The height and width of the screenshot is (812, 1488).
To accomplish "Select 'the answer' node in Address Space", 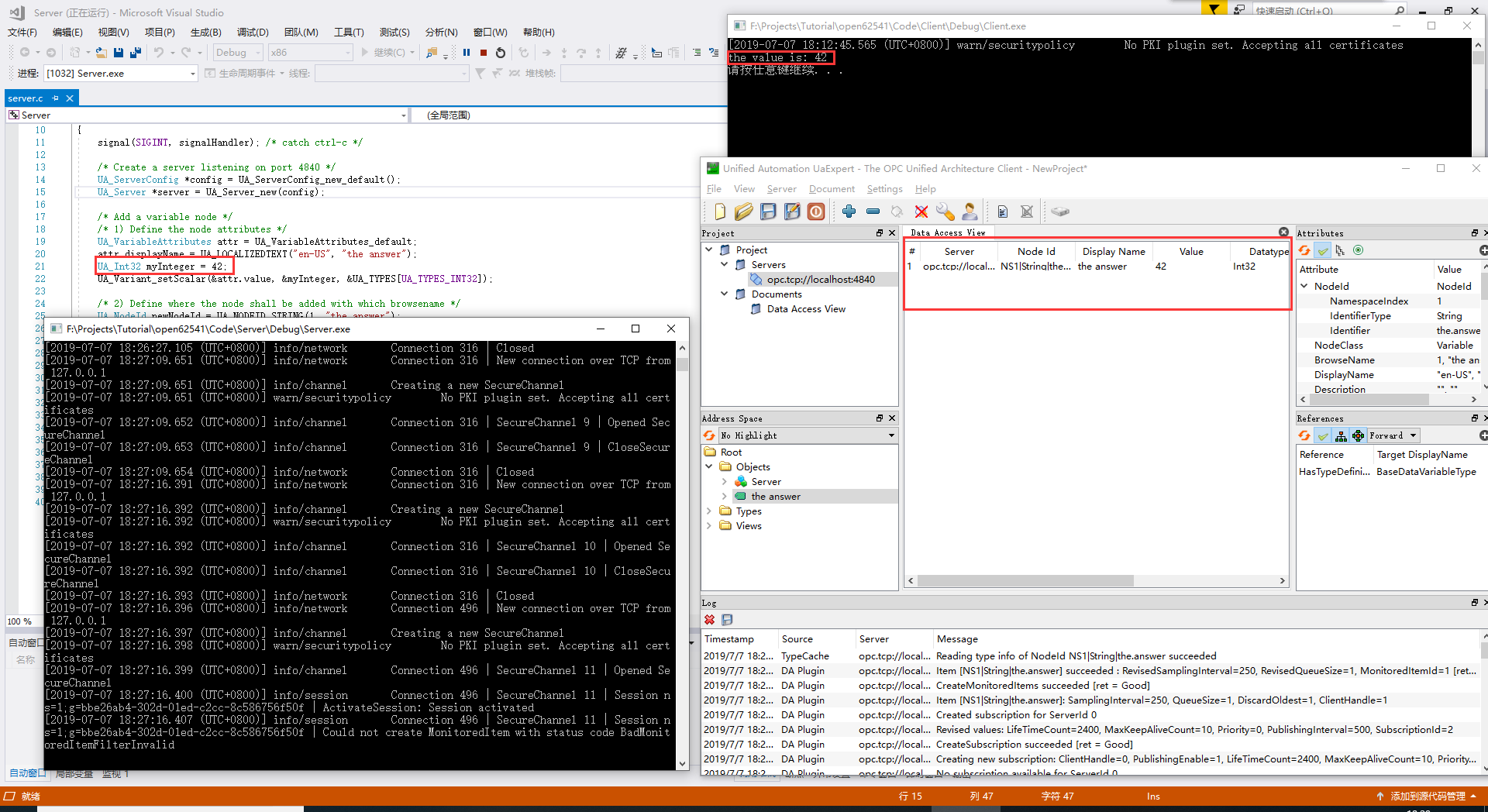I will point(776,496).
